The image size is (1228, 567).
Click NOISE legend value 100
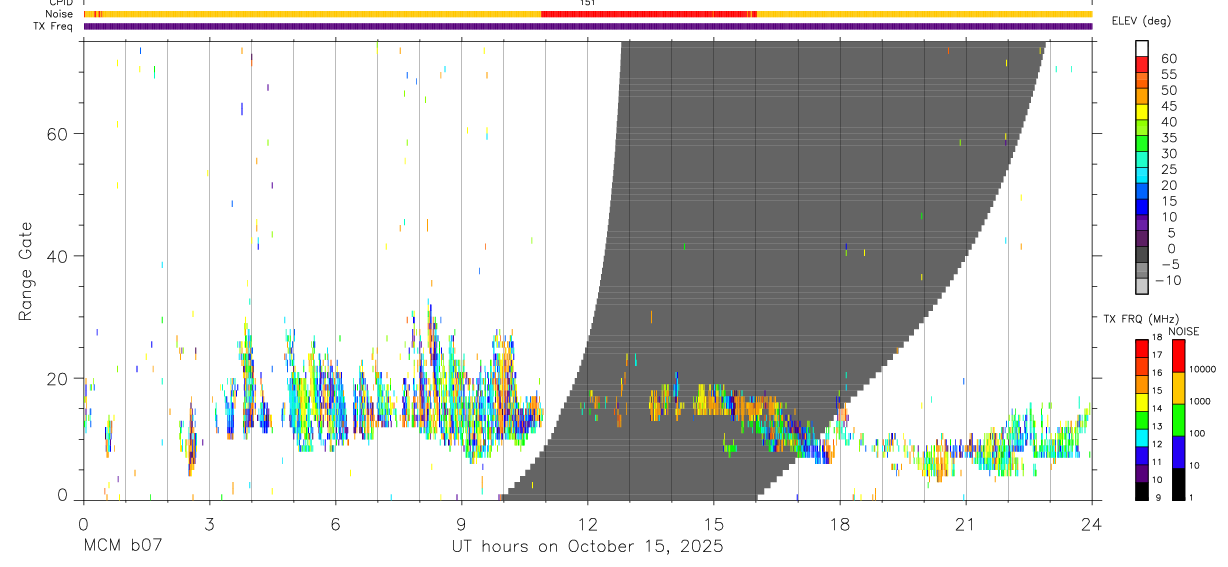pyautogui.click(x=1197, y=433)
